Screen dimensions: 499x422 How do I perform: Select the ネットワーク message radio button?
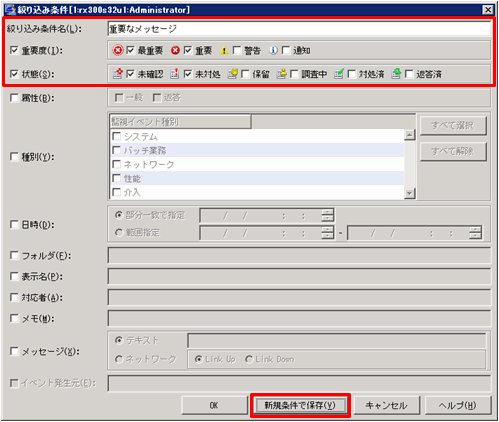(x=118, y=359)
